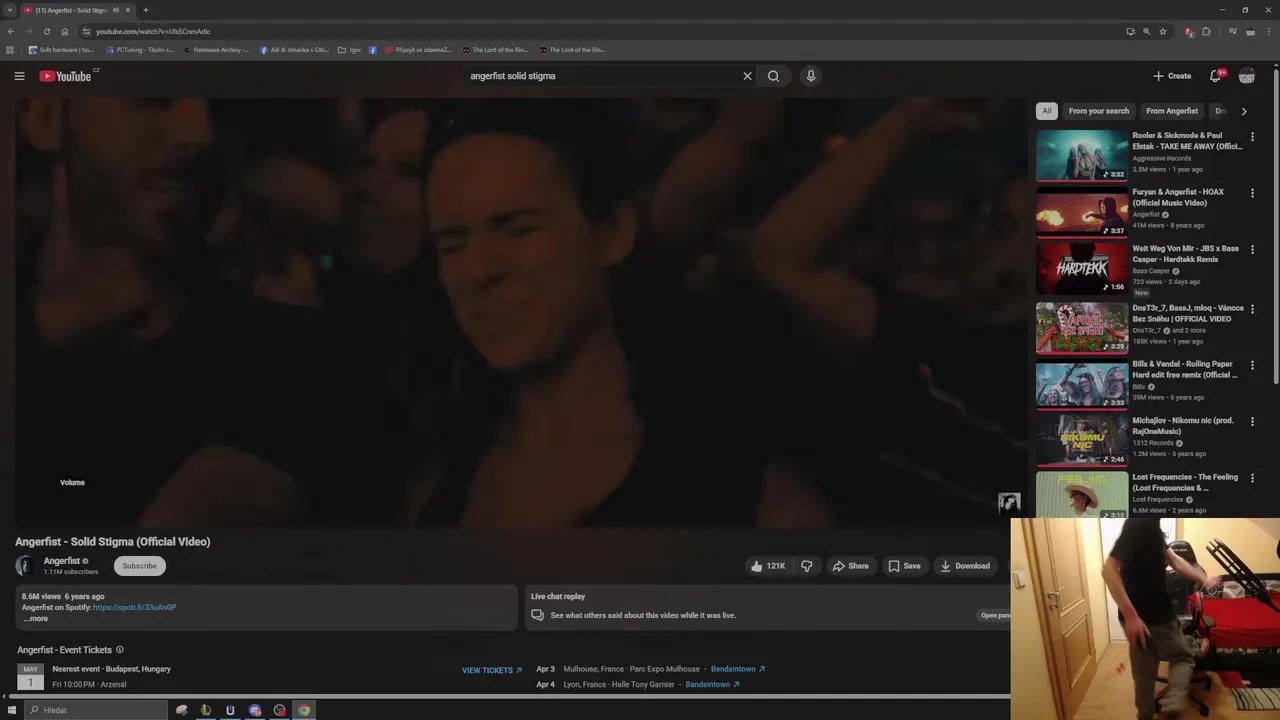Open the live chat replay panel
The image size is (1280, 720).
(995, 615)
